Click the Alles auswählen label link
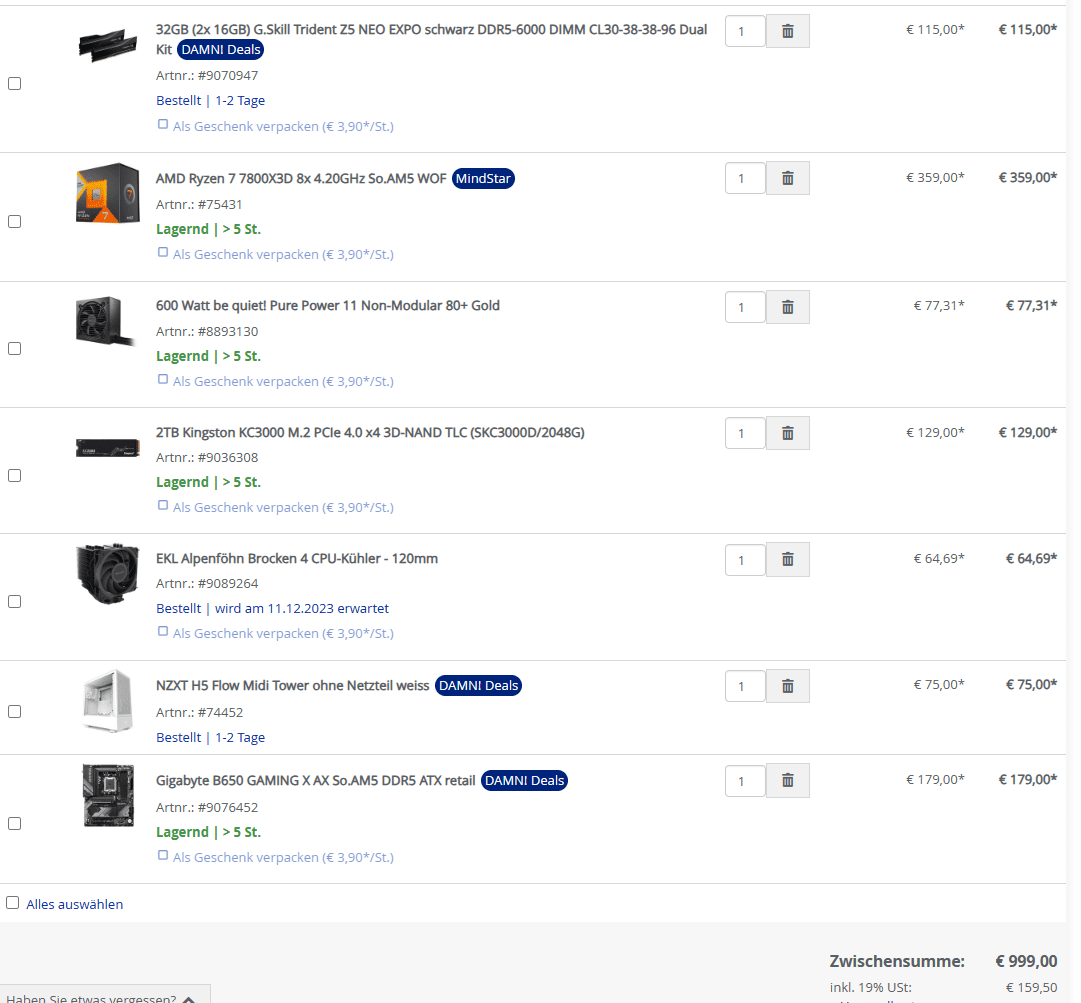 (74, 904)
